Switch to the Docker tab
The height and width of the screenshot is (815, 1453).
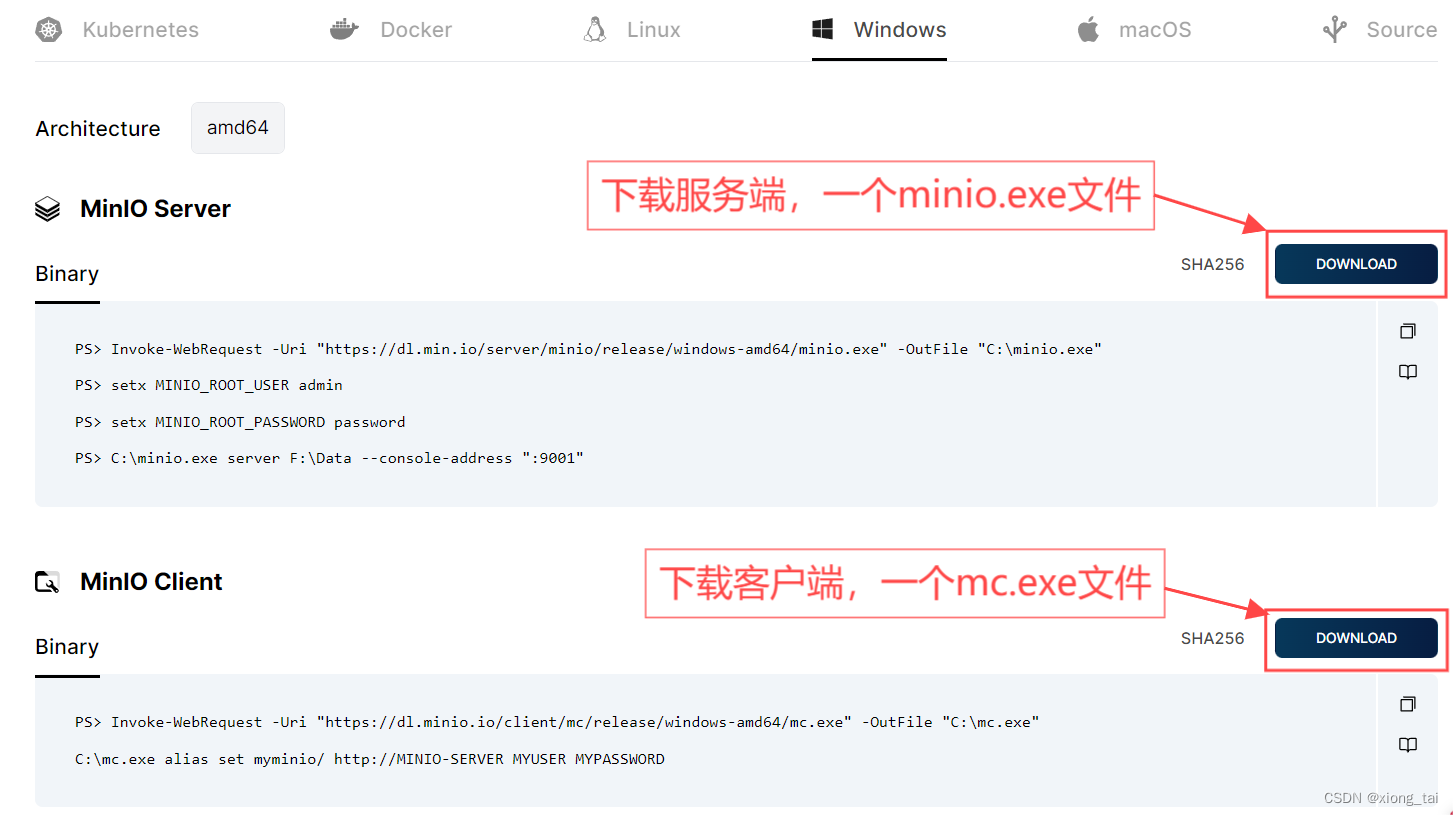tap(391, 30)
